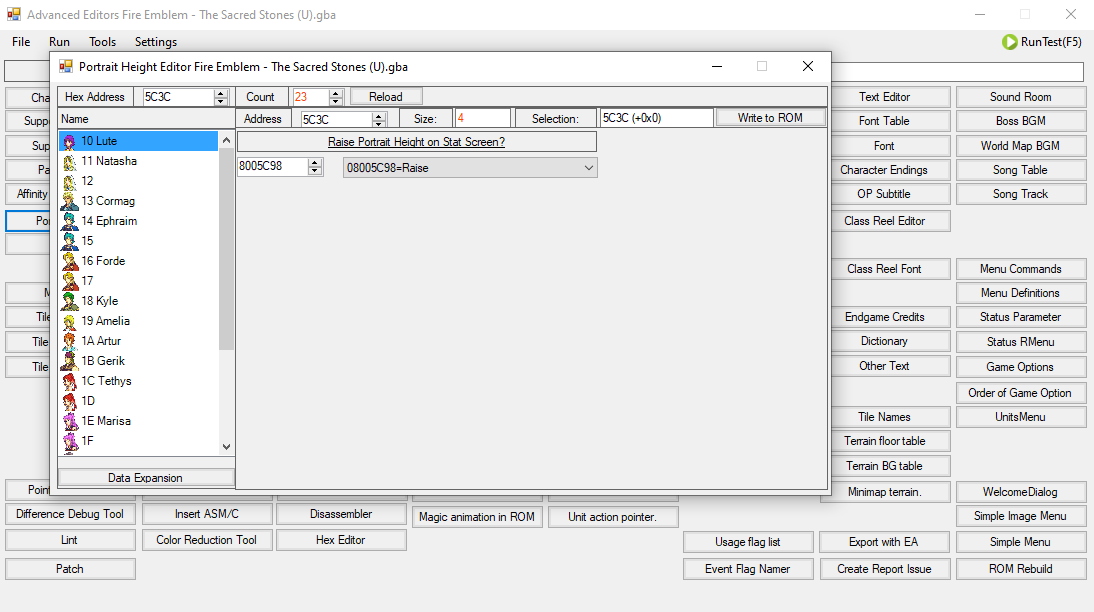
Task: Click Data Expansion button
Action: click(145, 478)
